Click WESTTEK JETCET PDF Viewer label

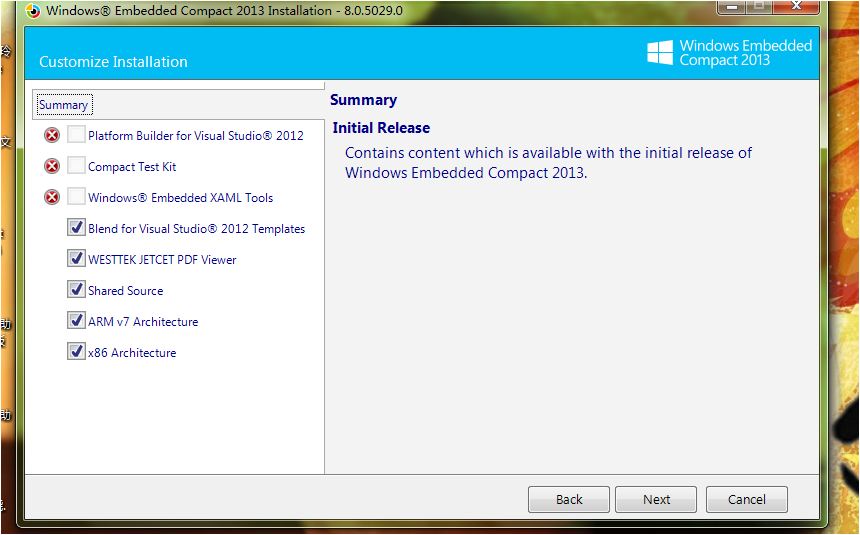tap(162, 260)
